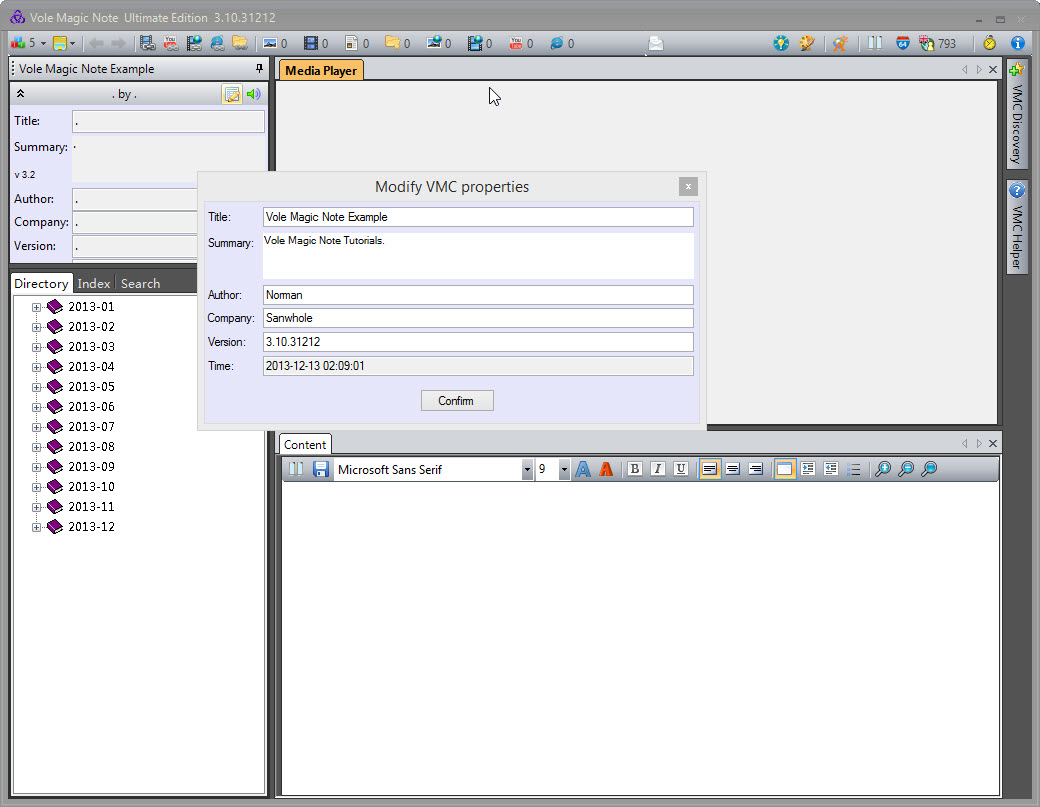The image size is (1040, 807).
Task: Toggle Underline formatting
Action: 681,469
